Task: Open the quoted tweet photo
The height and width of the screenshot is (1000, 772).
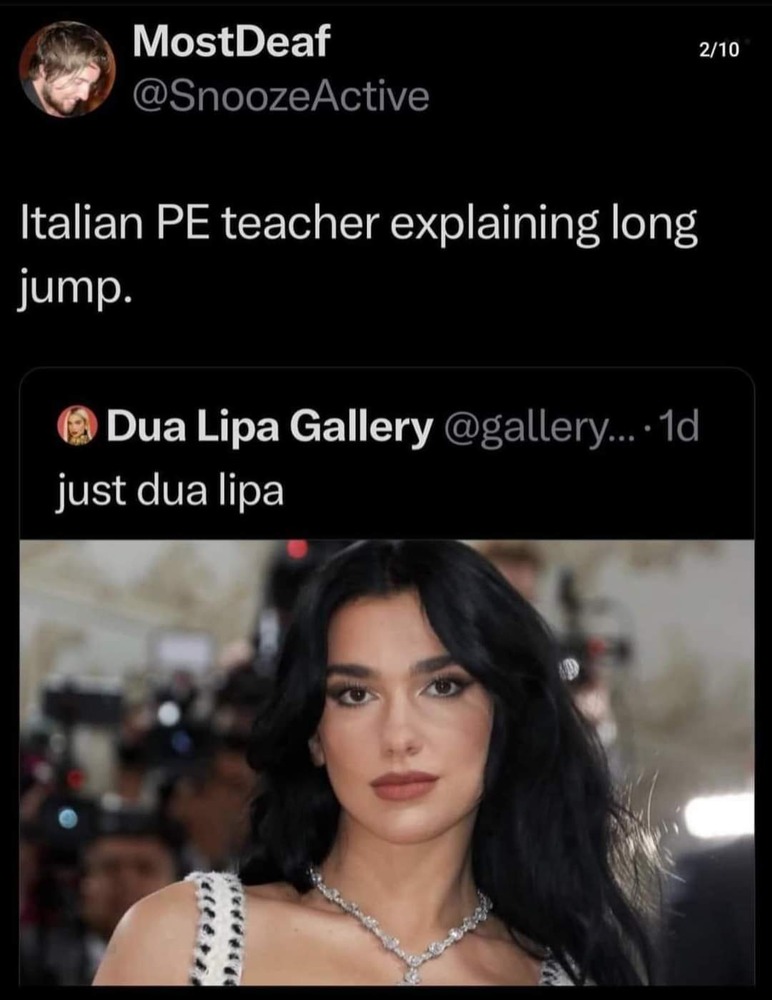Action: point(387,762)
